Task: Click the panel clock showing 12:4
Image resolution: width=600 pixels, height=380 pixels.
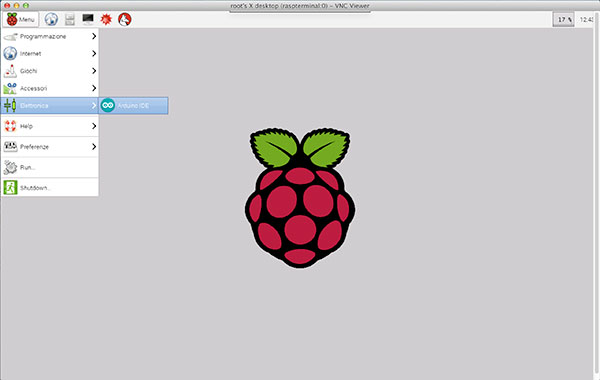Action: 588,20
